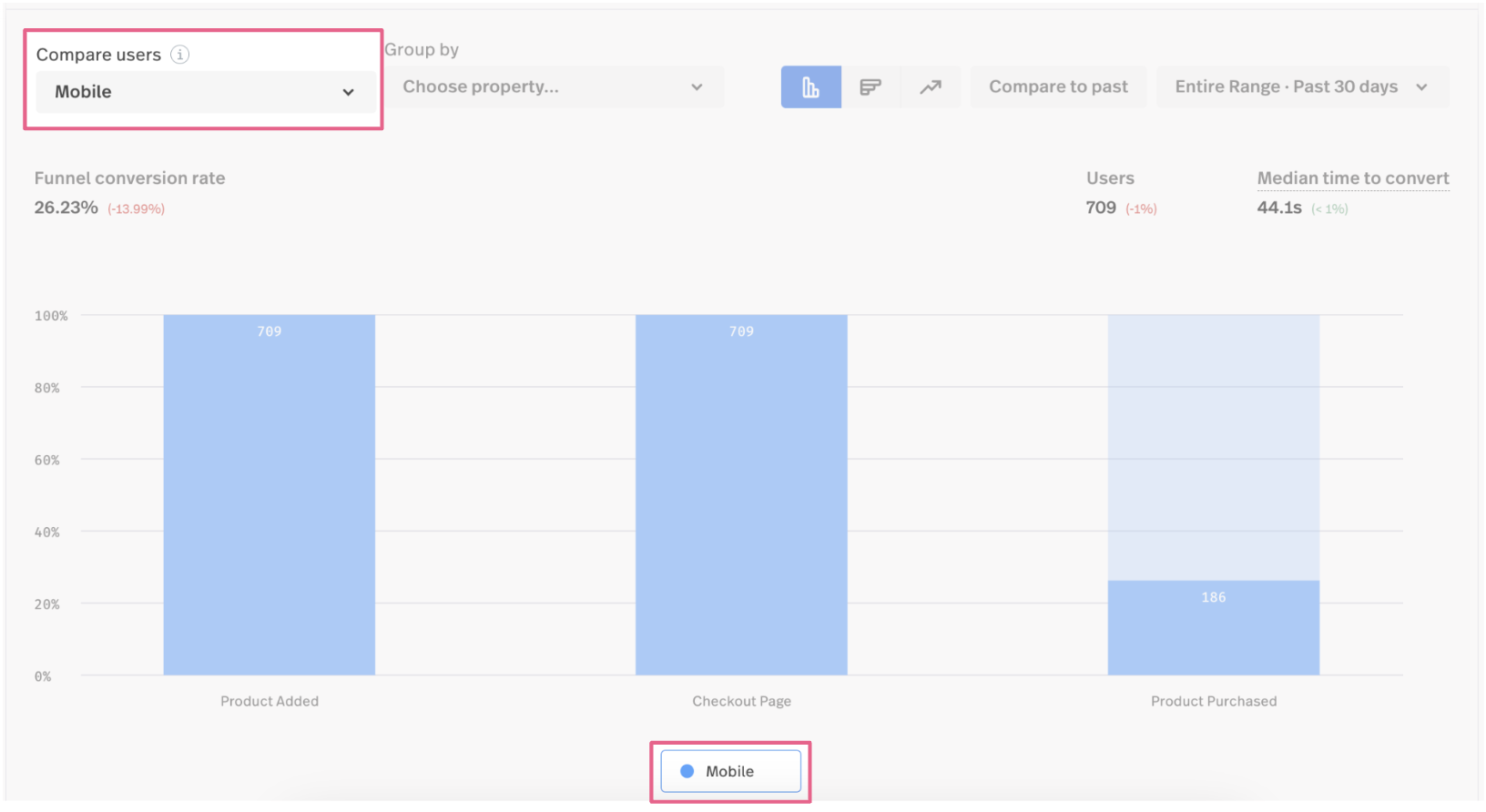
Task: Click the Product Added axis label
Action: [270, 701]
